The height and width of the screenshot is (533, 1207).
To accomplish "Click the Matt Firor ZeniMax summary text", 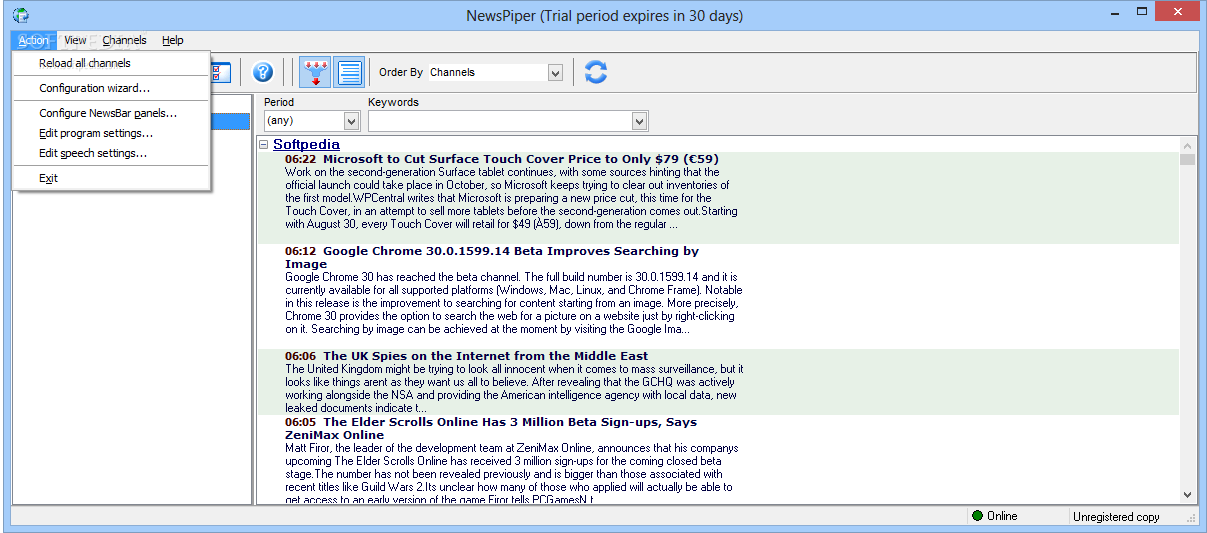I will tap(512, 474).
